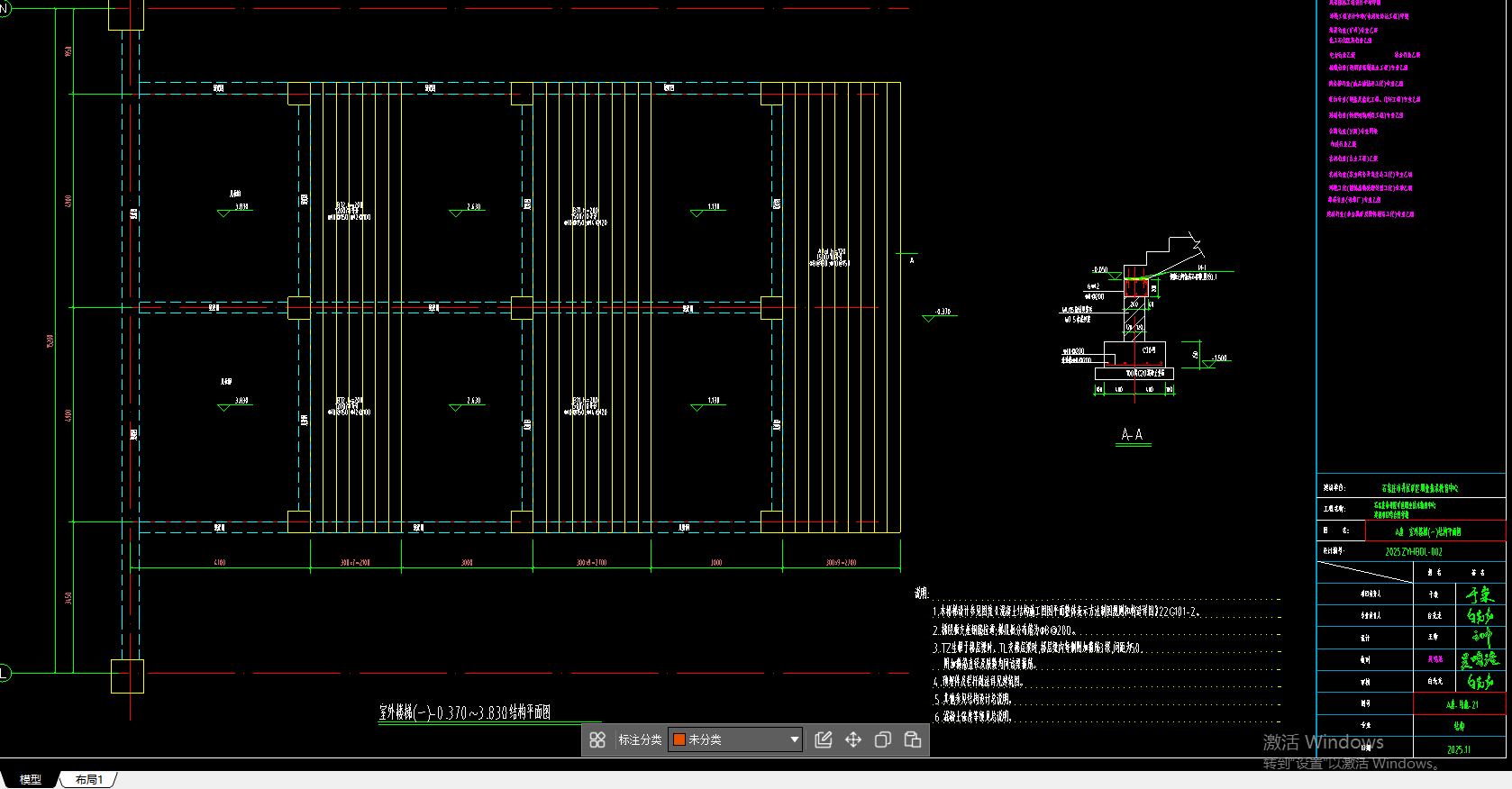
Task: Click the -0.370 elevation marker
Action: tap(942, 312)
